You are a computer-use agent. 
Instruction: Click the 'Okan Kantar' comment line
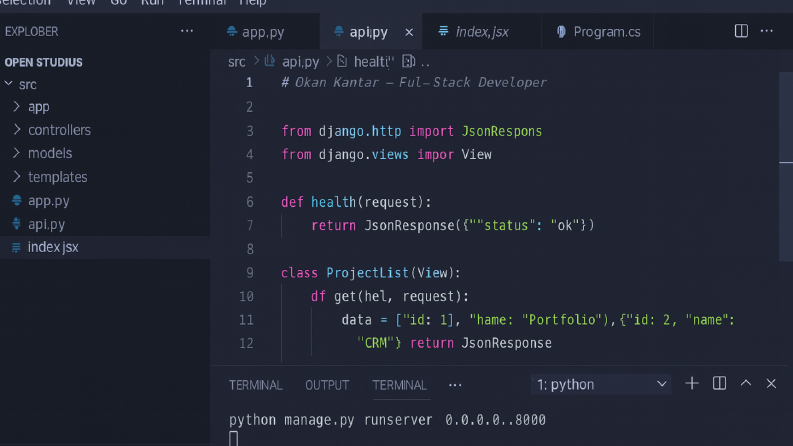(414, 82)
